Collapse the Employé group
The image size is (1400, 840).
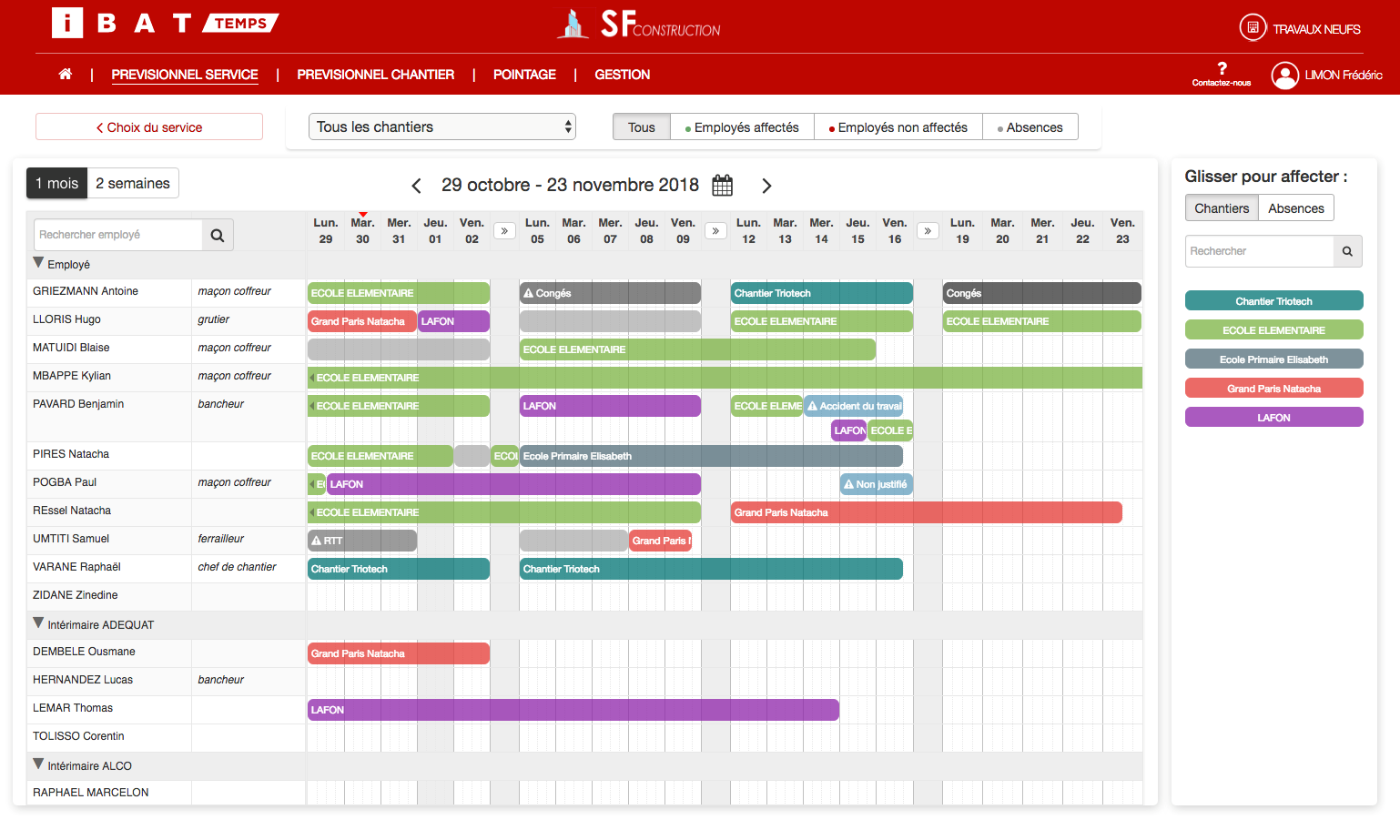pyautogui.click(x=38, y=263)
